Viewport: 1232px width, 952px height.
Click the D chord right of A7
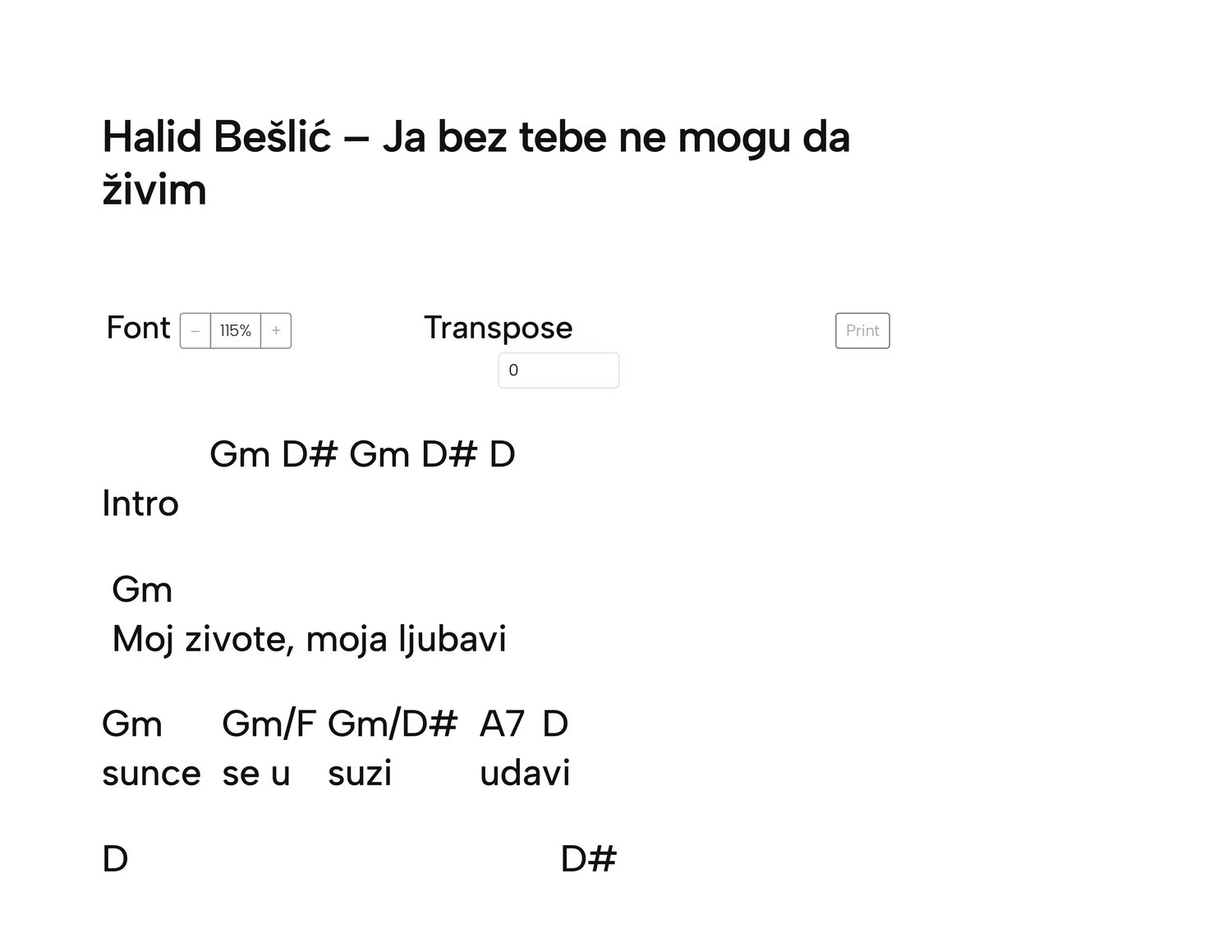coord(555,724)
